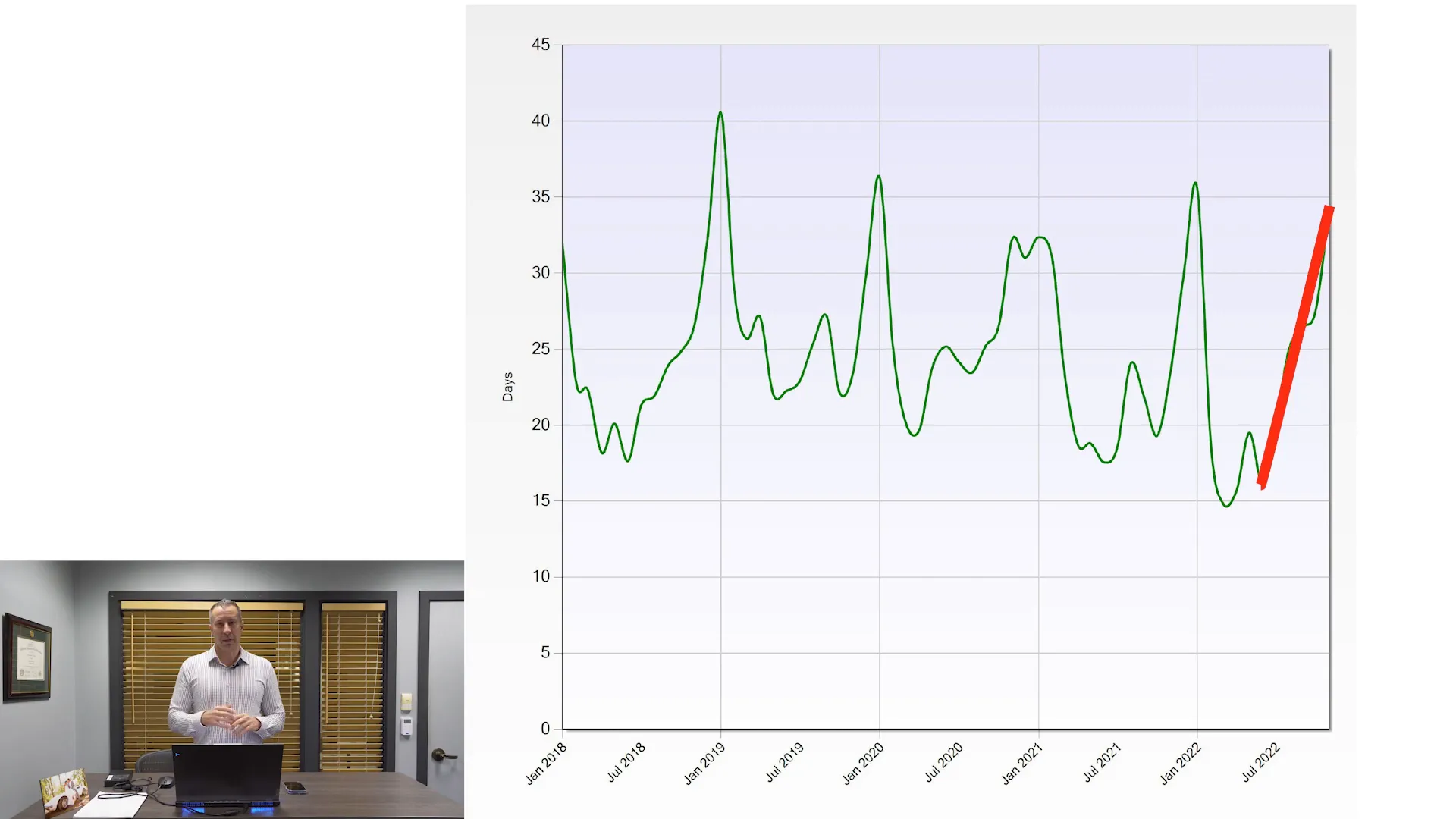Click the 'Jan 2018' x-axis label
1456x819 pixels.
pos(546,764)
